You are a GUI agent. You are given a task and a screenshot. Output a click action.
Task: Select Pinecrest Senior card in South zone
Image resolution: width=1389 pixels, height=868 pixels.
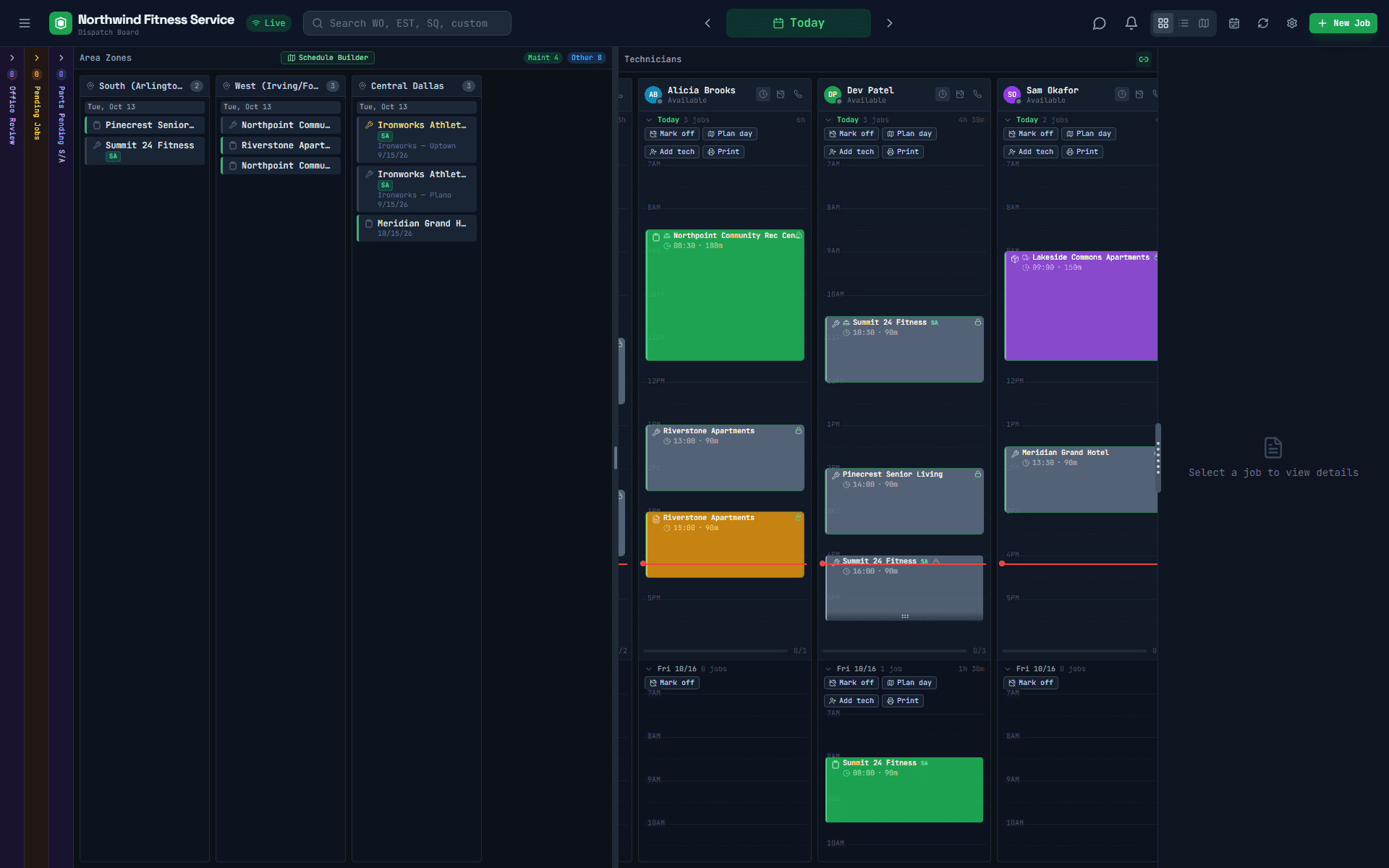click(145, 125)
